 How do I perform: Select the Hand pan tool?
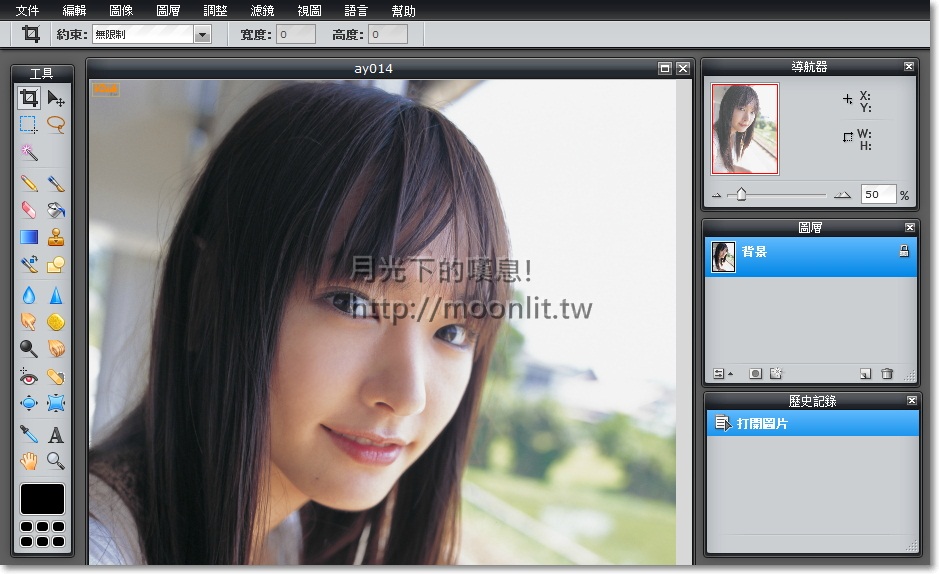[29, 461]
